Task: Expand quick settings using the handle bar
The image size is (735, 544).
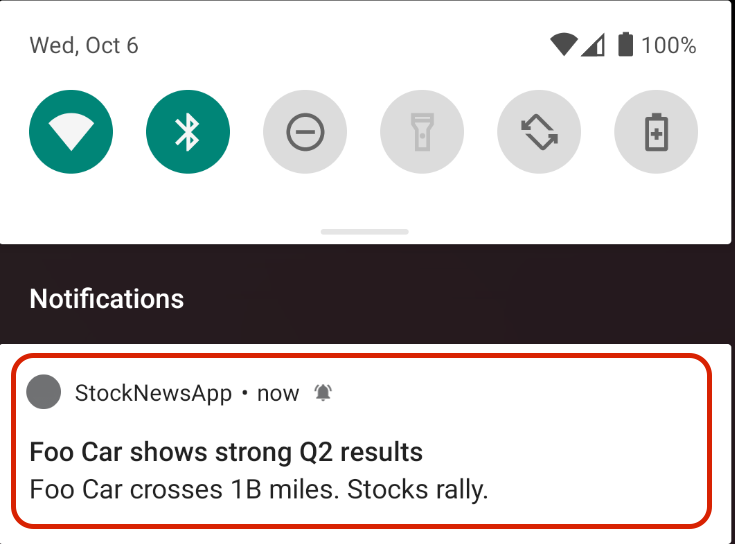Action: tap(367, 230)
